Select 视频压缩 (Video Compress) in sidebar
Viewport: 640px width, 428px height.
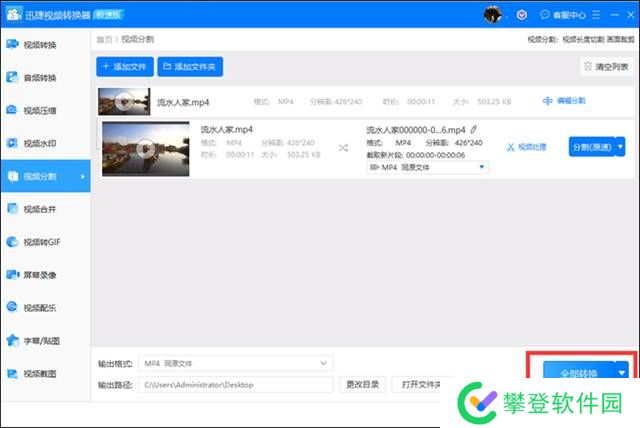click(40, 111)
